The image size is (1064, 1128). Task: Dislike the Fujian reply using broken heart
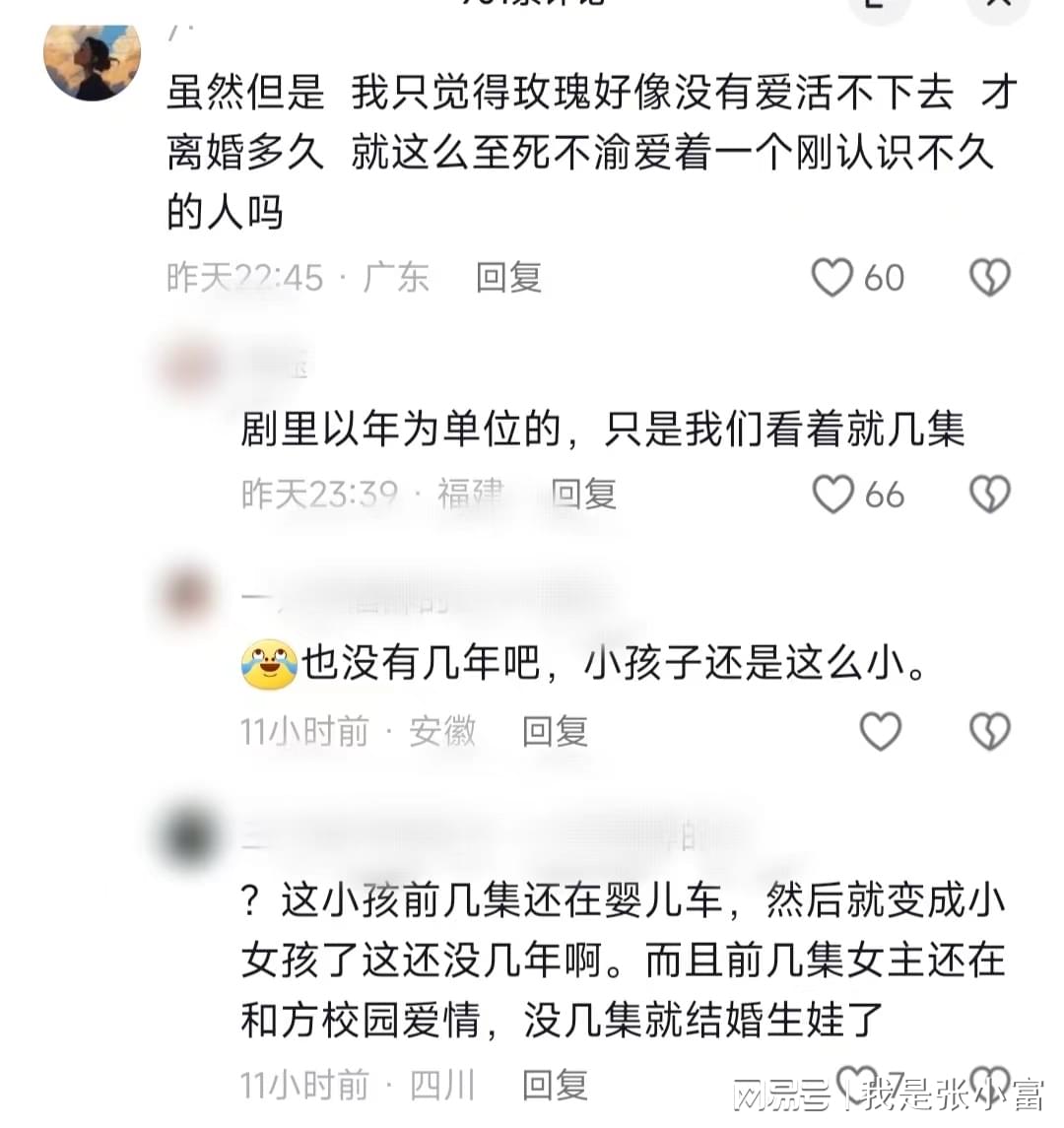991,495
